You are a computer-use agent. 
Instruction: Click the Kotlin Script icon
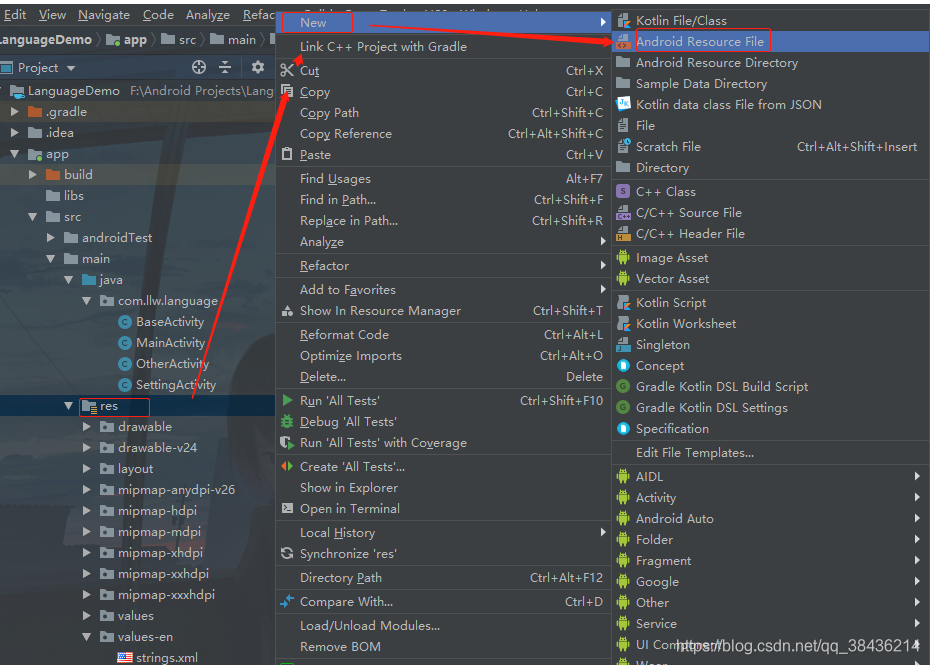tap(623, 303)
